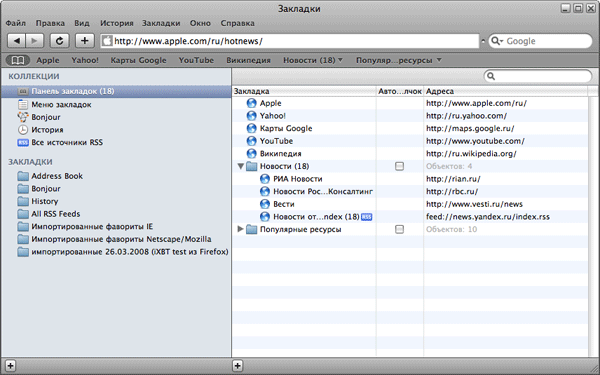
Task: Toggle the auto-click checkbox for Популярные ресурсы
Action: [399, 229]
